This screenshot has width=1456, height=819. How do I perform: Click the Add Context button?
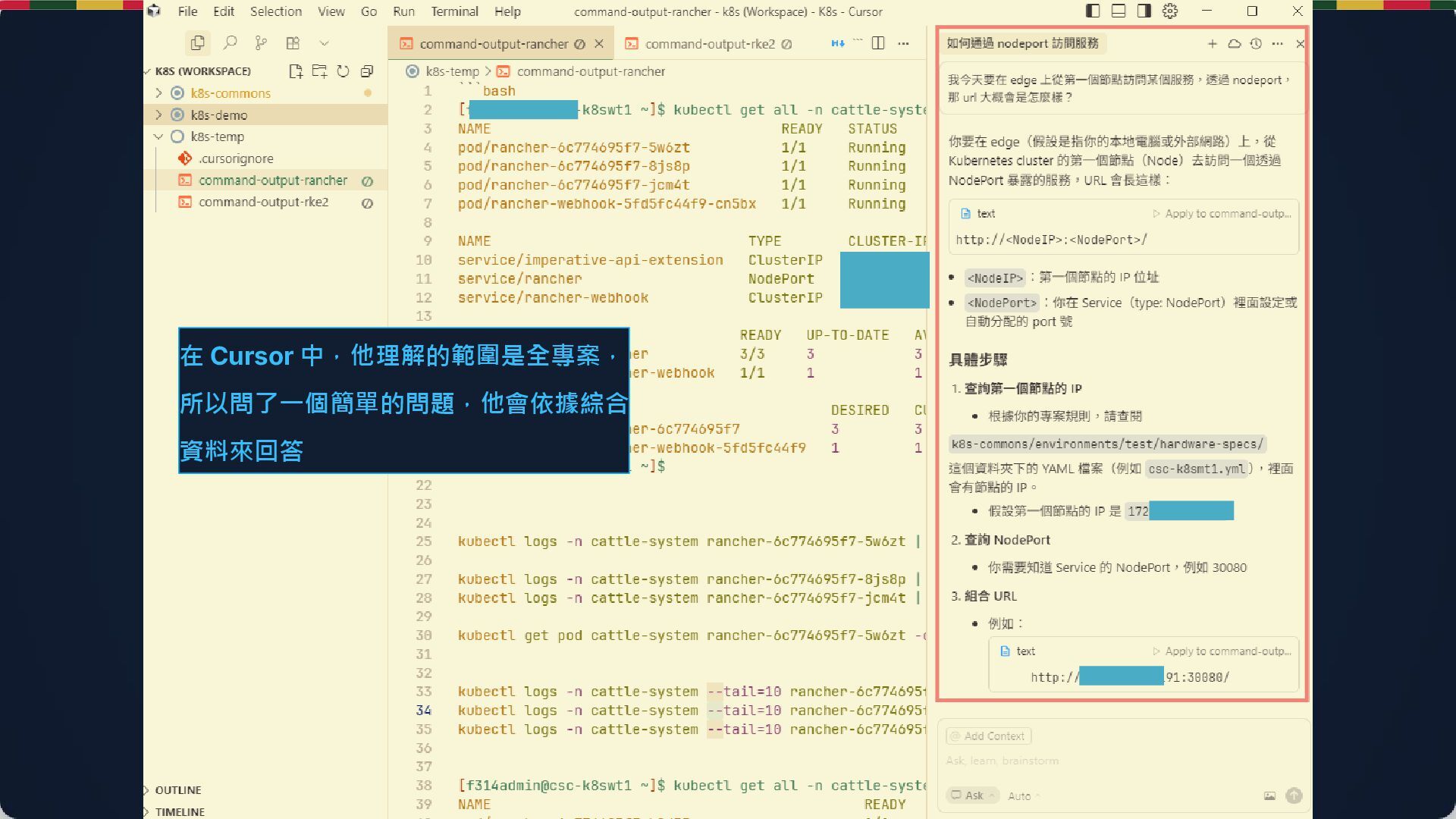[x=988, y=736]
